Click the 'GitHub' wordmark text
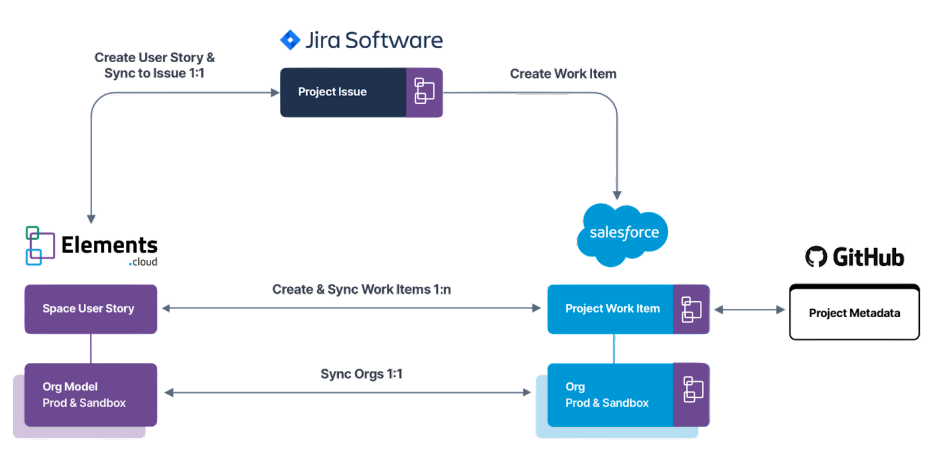This screenshot has width=942, height=471. [x=870, y=258]
